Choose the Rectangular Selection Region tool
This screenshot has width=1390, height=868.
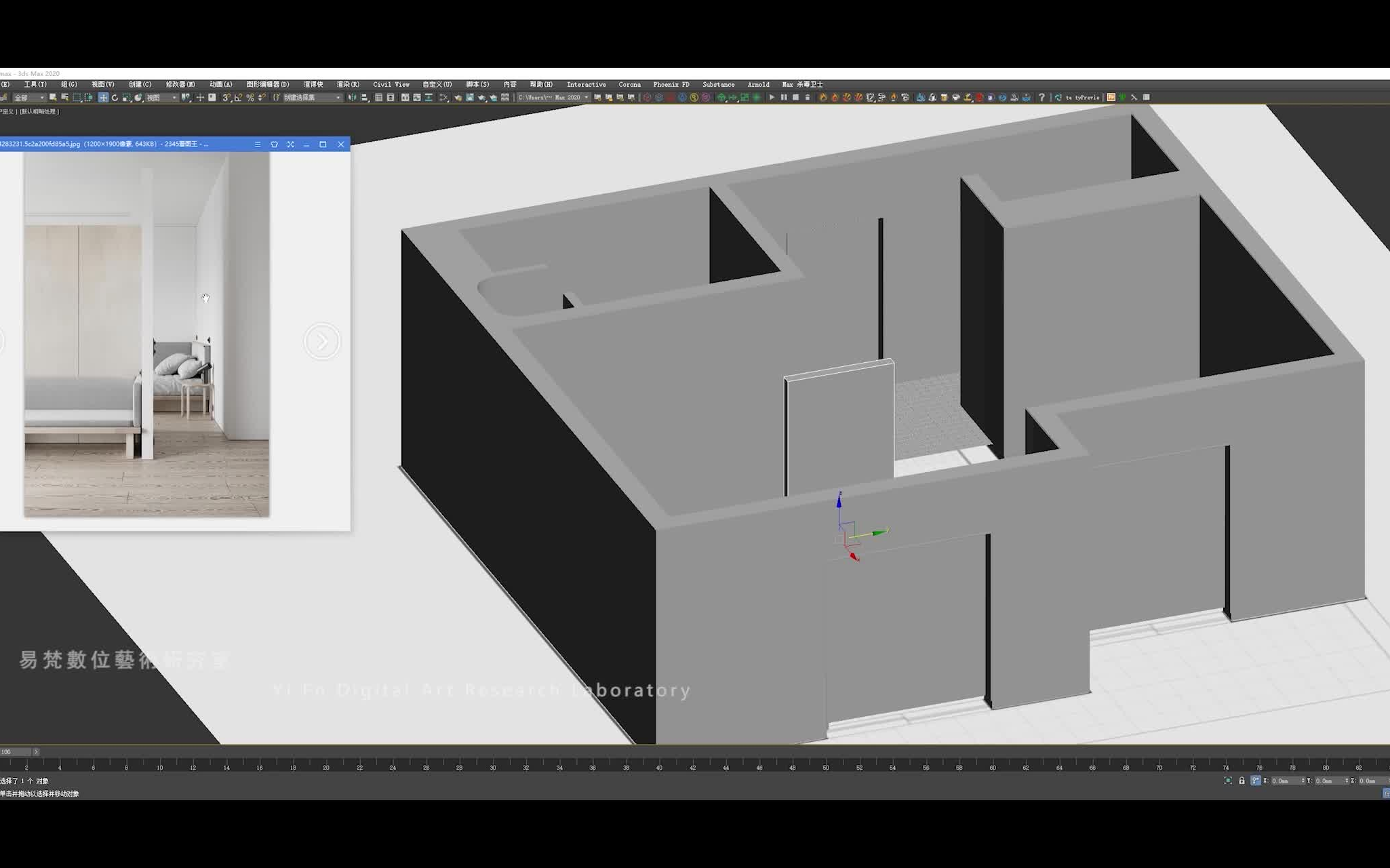77,98
